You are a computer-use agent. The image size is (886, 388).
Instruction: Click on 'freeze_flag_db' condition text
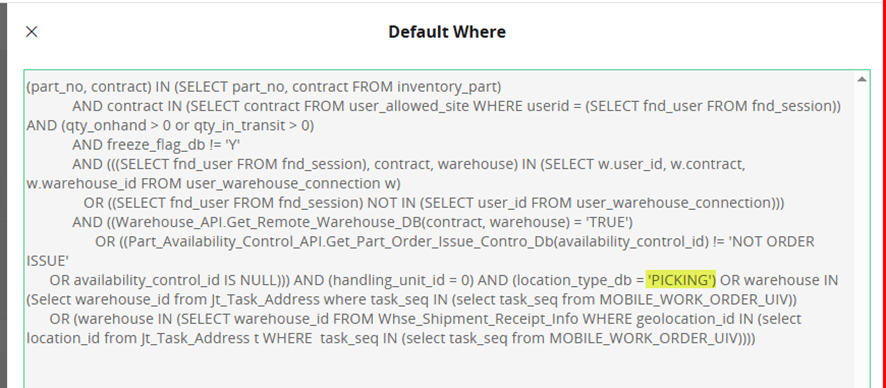[155, 145]
